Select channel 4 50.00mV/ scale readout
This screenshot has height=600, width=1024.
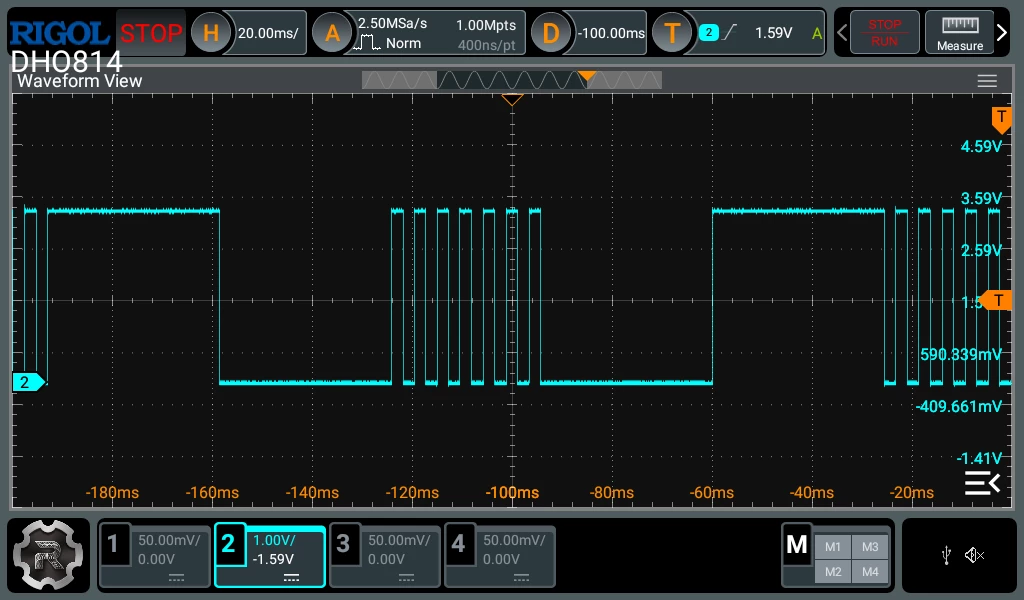514,540
